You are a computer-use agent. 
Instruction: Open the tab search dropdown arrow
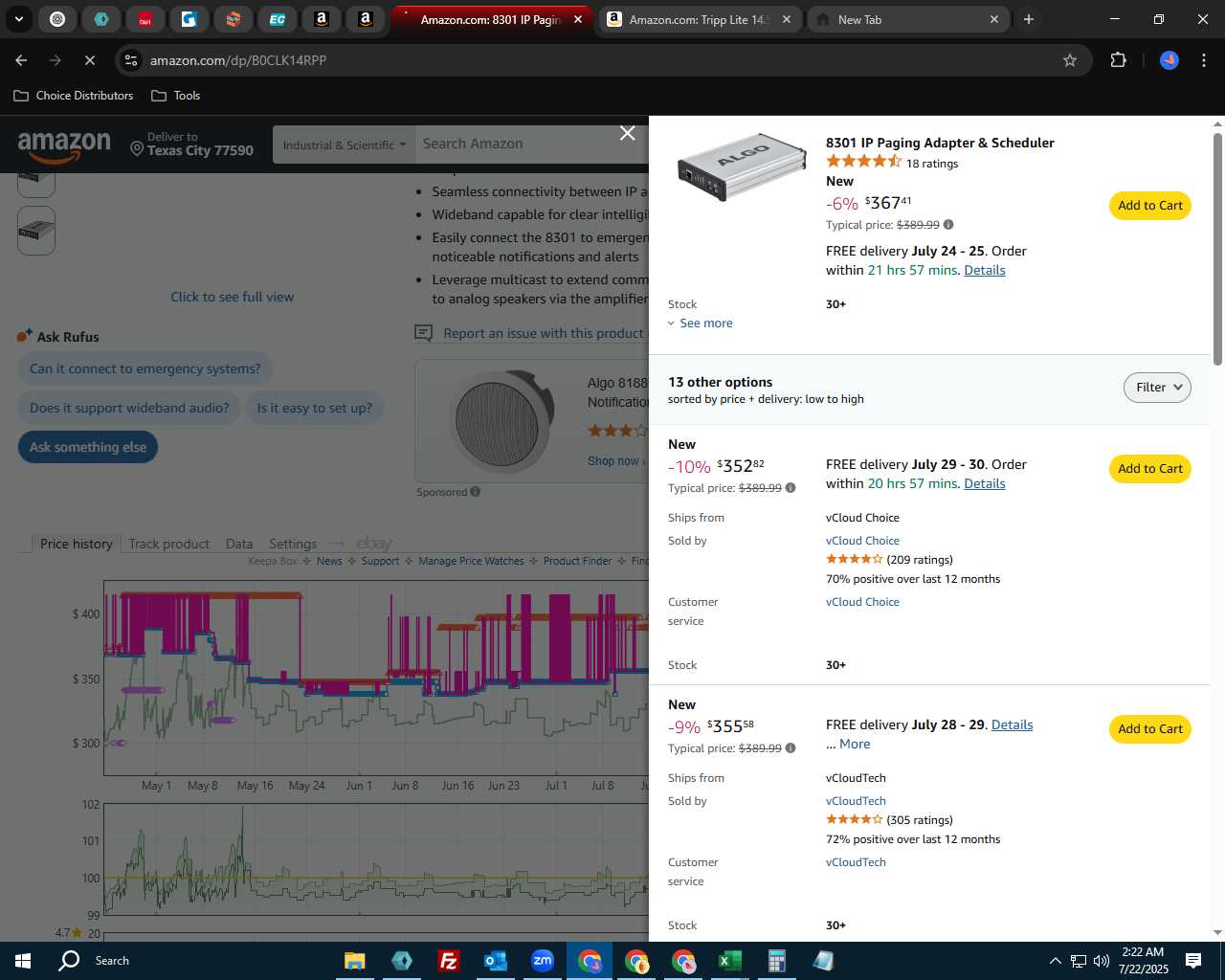(19, 19)
